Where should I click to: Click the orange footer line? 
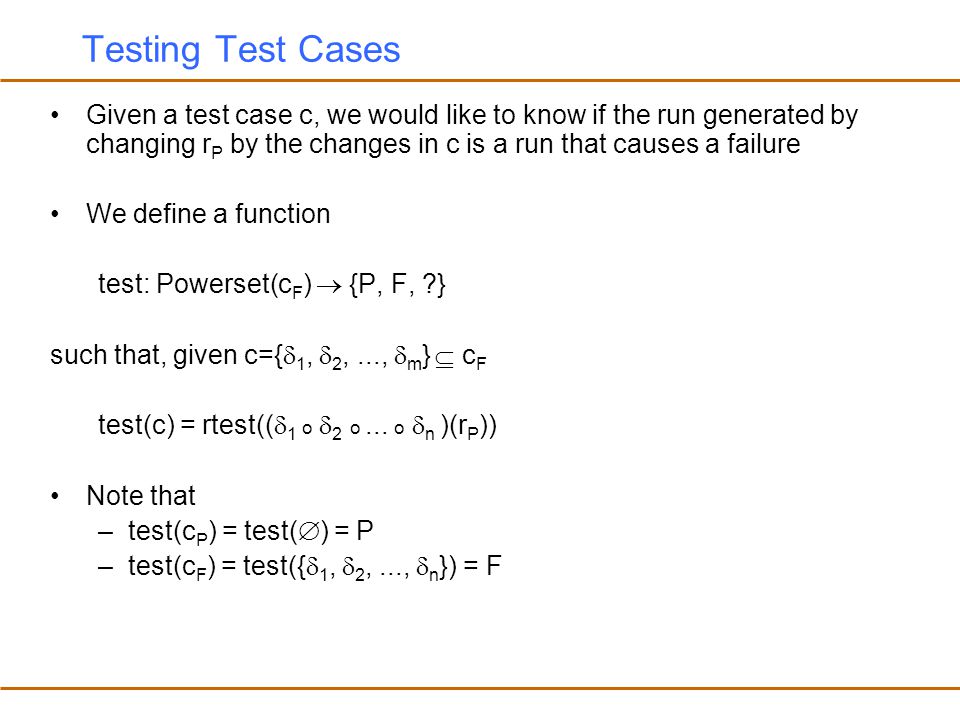pyautogui.click(x=480, y=688)
